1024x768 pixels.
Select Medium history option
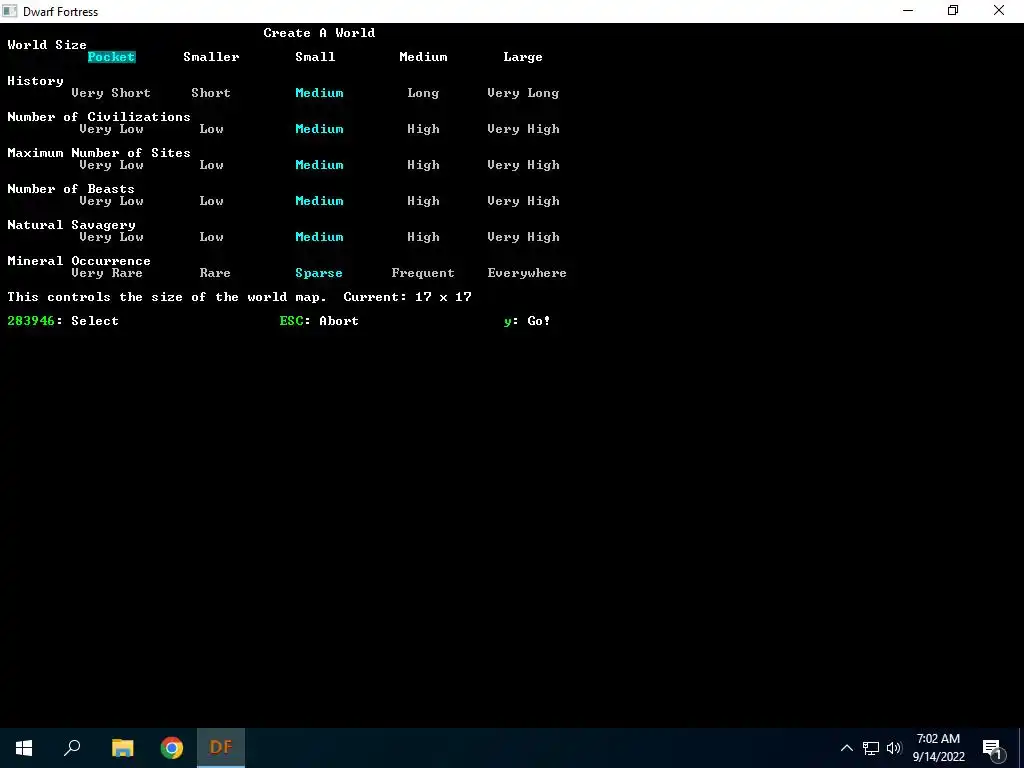click(319, 93)
